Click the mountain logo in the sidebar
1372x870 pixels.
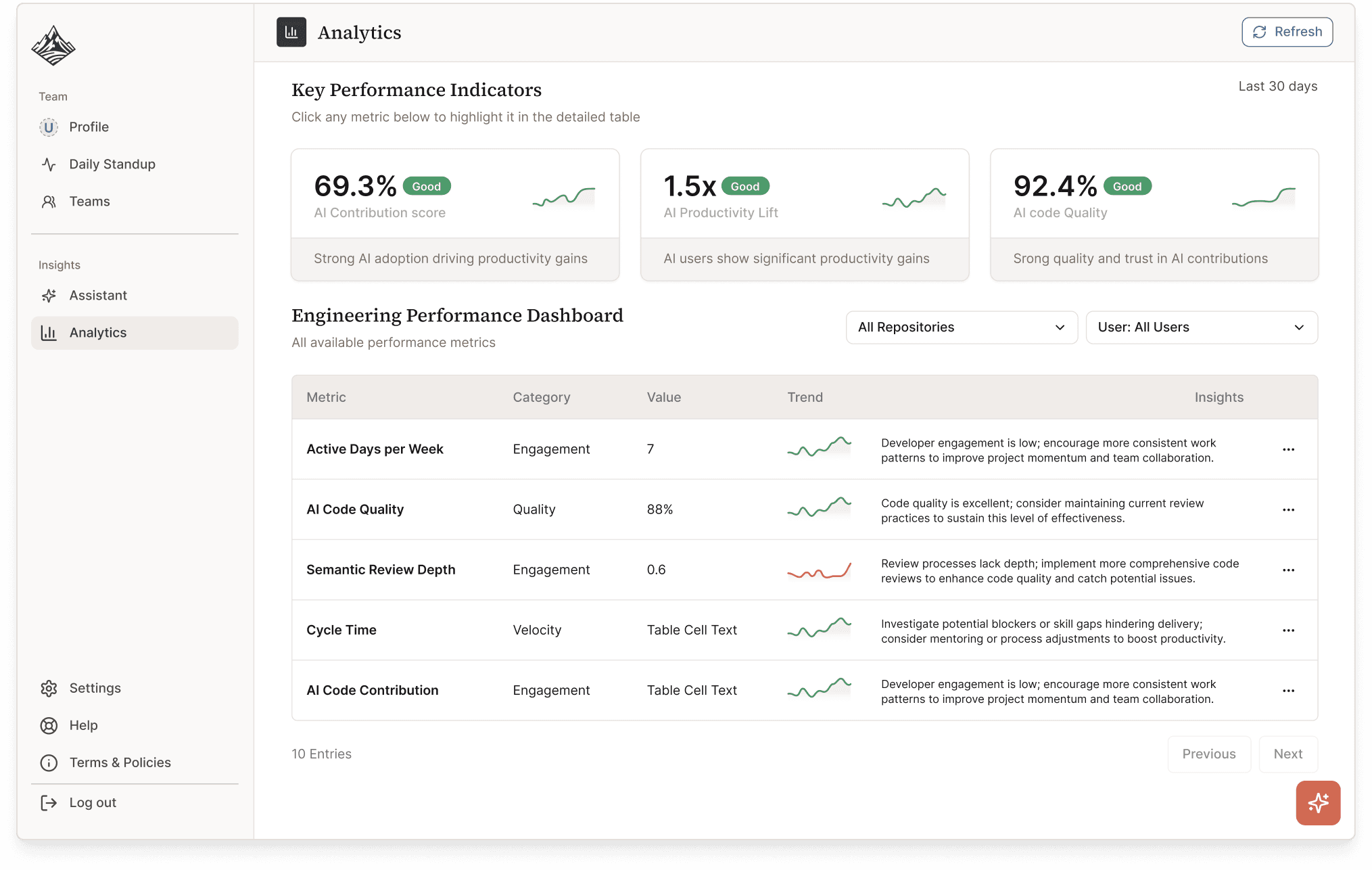coord(53,46)
